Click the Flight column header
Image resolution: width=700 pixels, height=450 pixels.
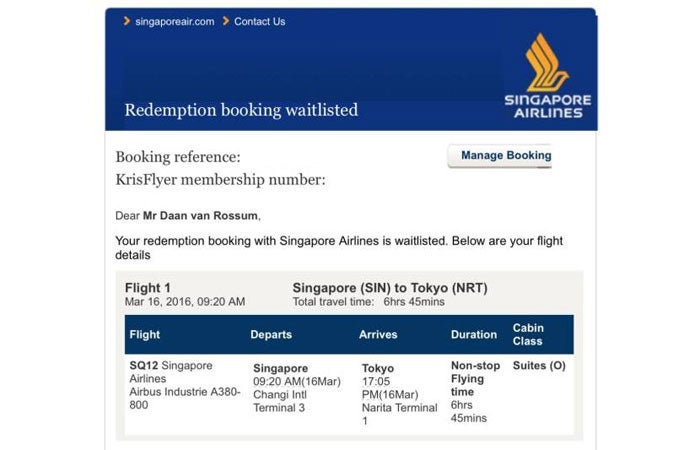point(145,335)
